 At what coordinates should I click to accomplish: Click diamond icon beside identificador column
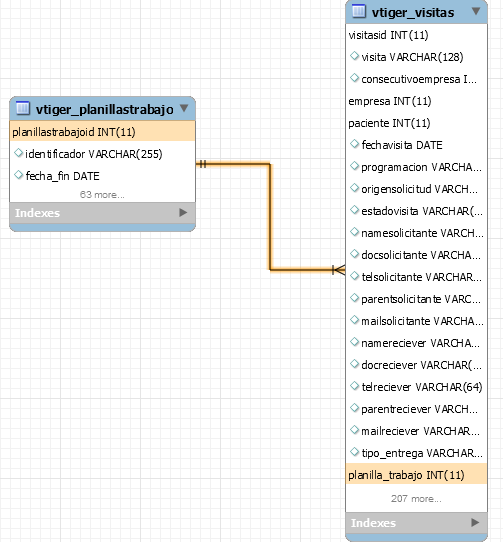pos(18,153)
